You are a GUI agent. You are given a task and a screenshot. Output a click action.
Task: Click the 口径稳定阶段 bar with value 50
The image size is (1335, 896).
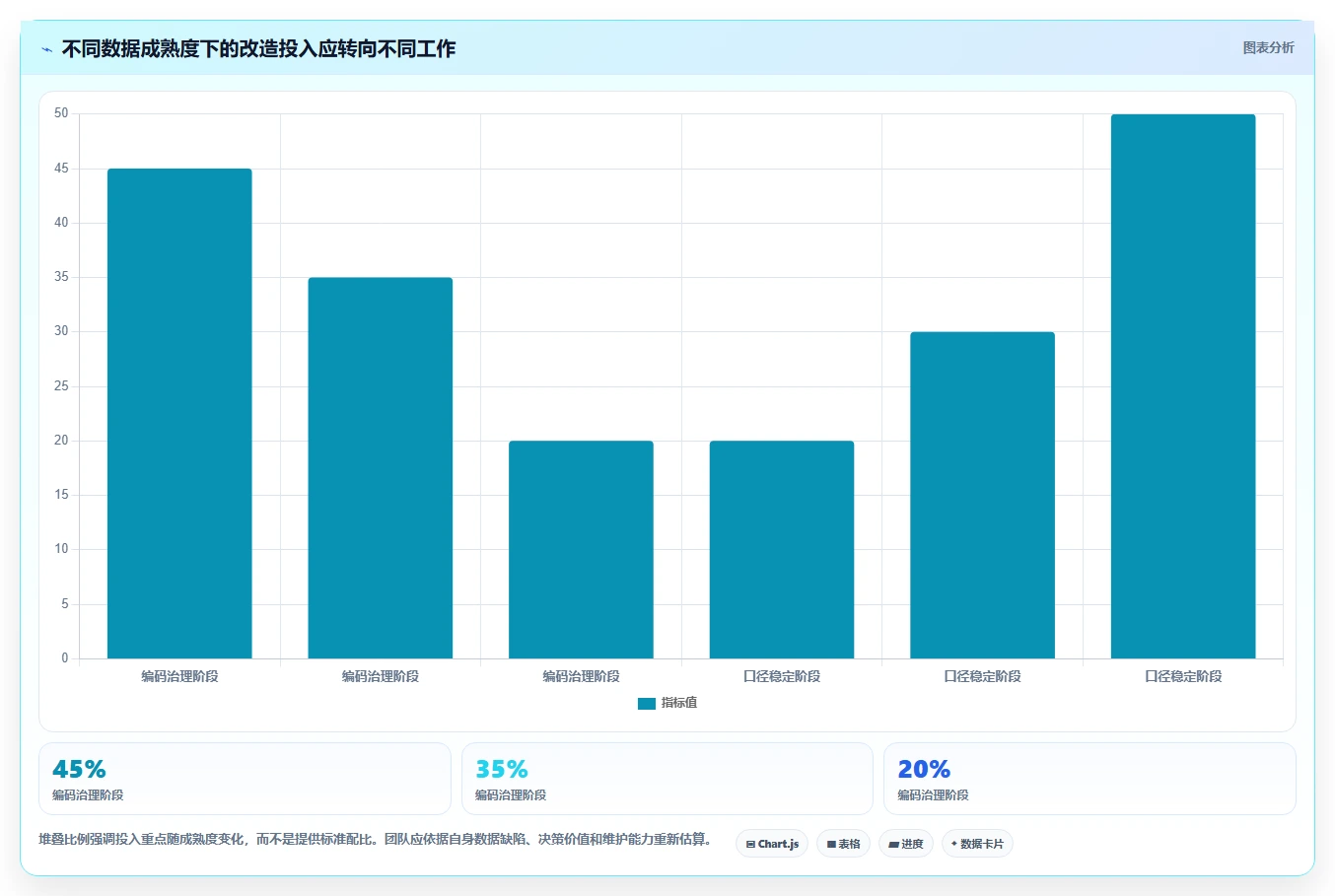coord(1183,386)
